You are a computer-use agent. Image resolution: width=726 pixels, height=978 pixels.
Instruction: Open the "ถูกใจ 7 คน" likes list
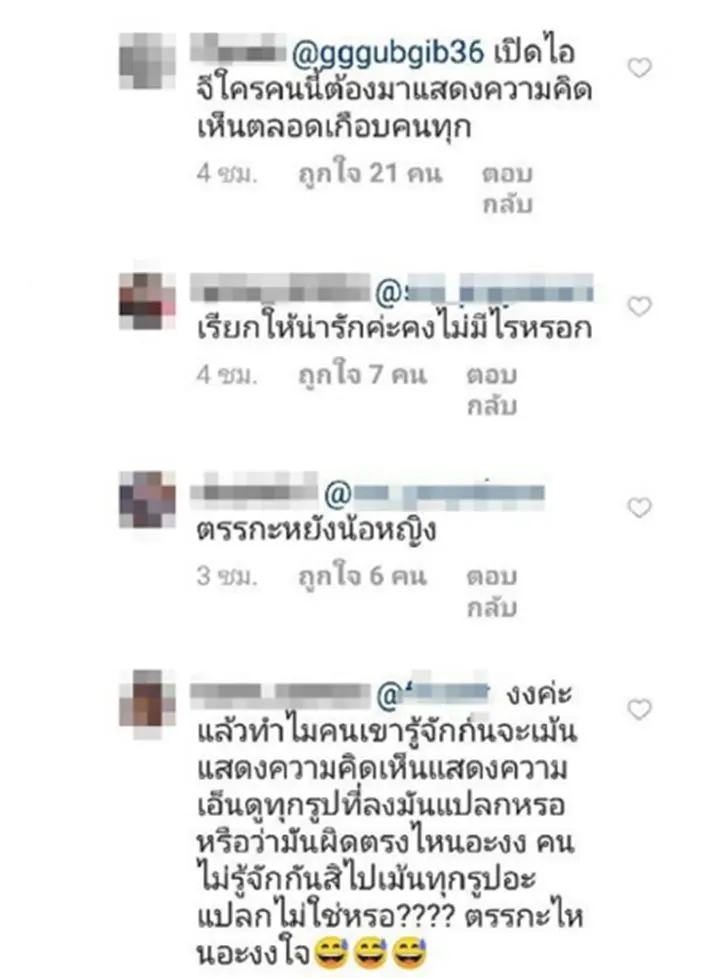click(x=362, y=375)
